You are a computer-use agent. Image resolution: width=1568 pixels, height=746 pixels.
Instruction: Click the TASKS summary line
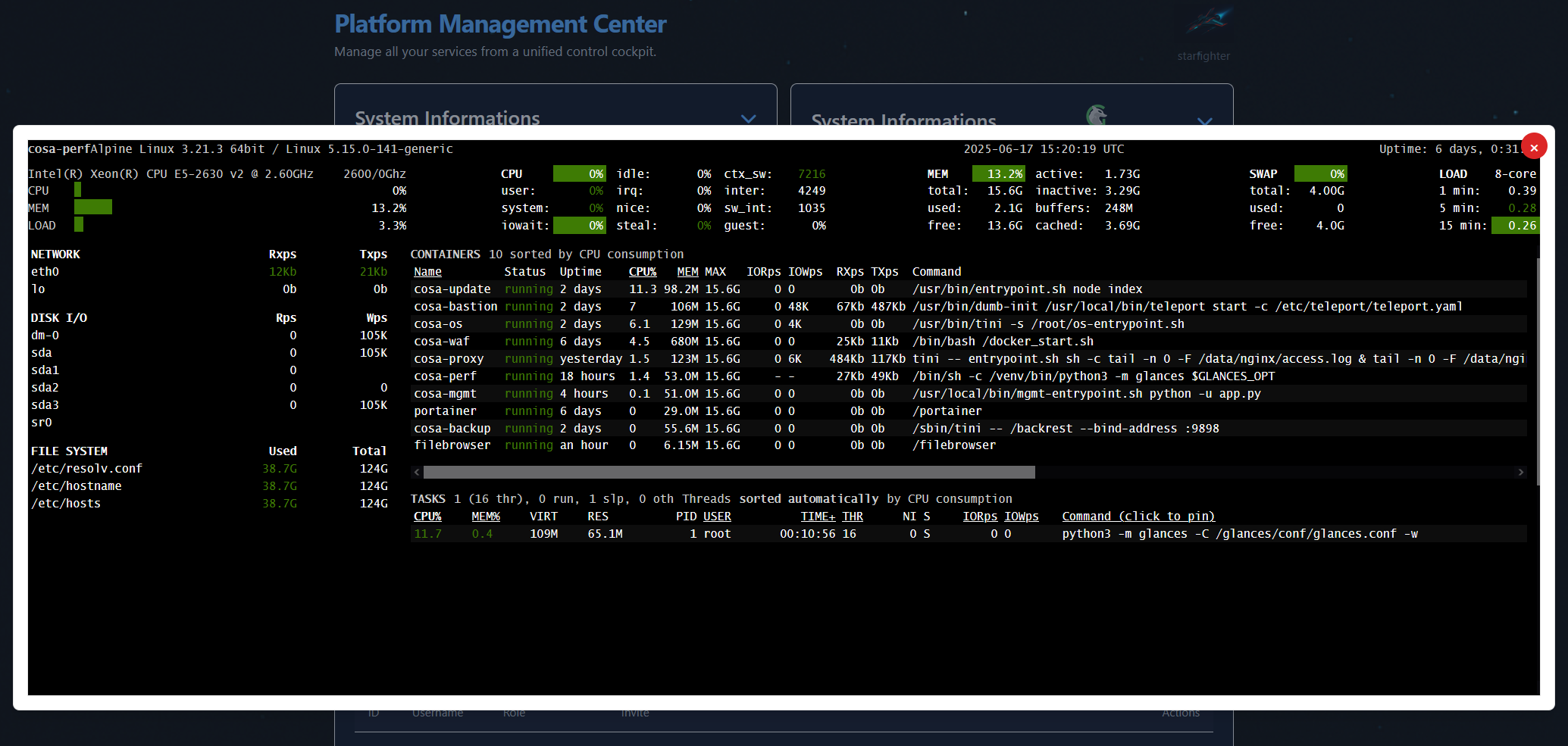[x=711, y=498]
